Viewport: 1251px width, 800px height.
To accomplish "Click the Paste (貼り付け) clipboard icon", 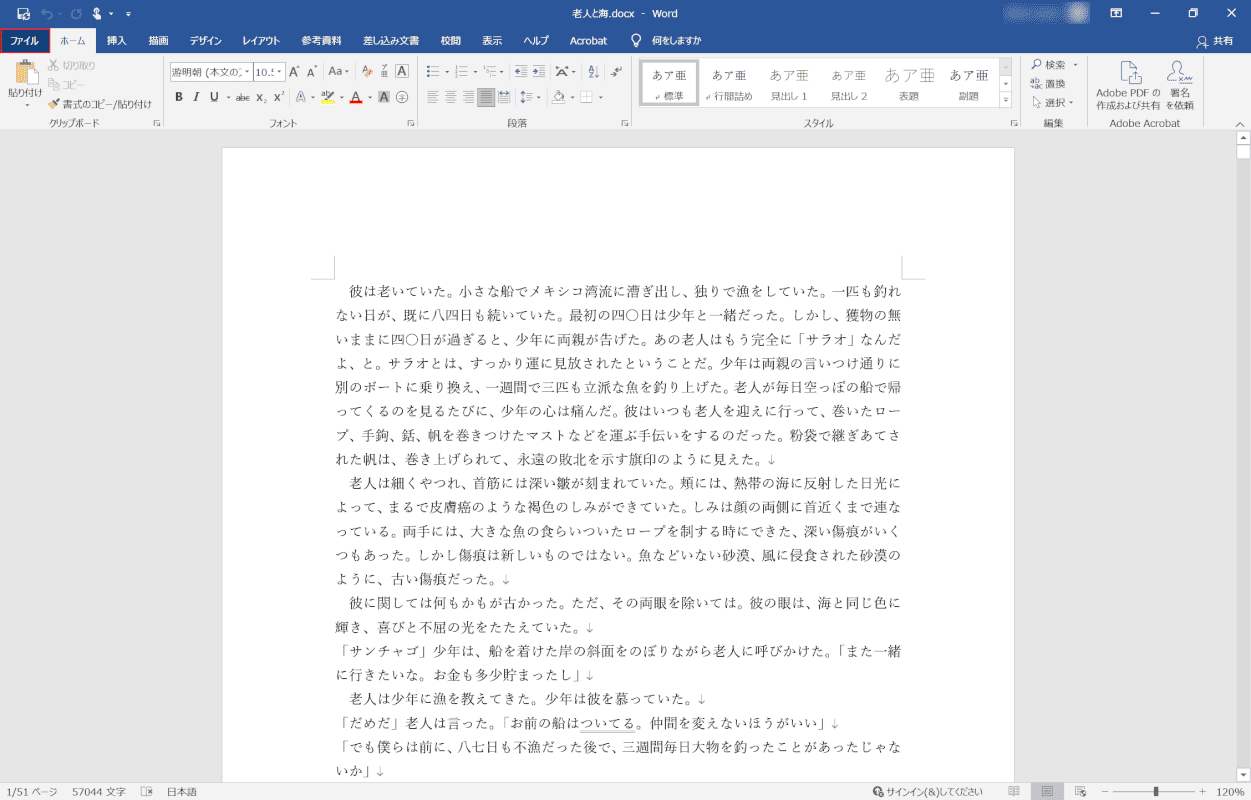I will [x=25, y=74].
